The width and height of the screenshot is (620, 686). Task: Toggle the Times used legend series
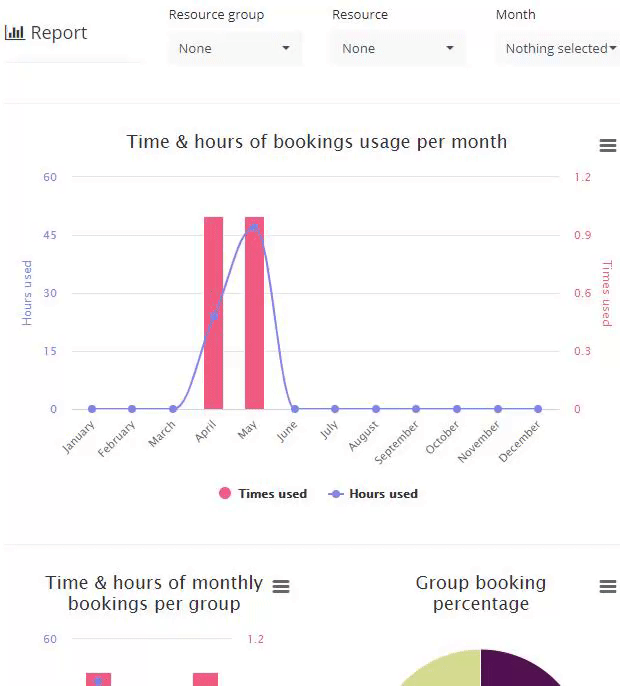(263, 494)
